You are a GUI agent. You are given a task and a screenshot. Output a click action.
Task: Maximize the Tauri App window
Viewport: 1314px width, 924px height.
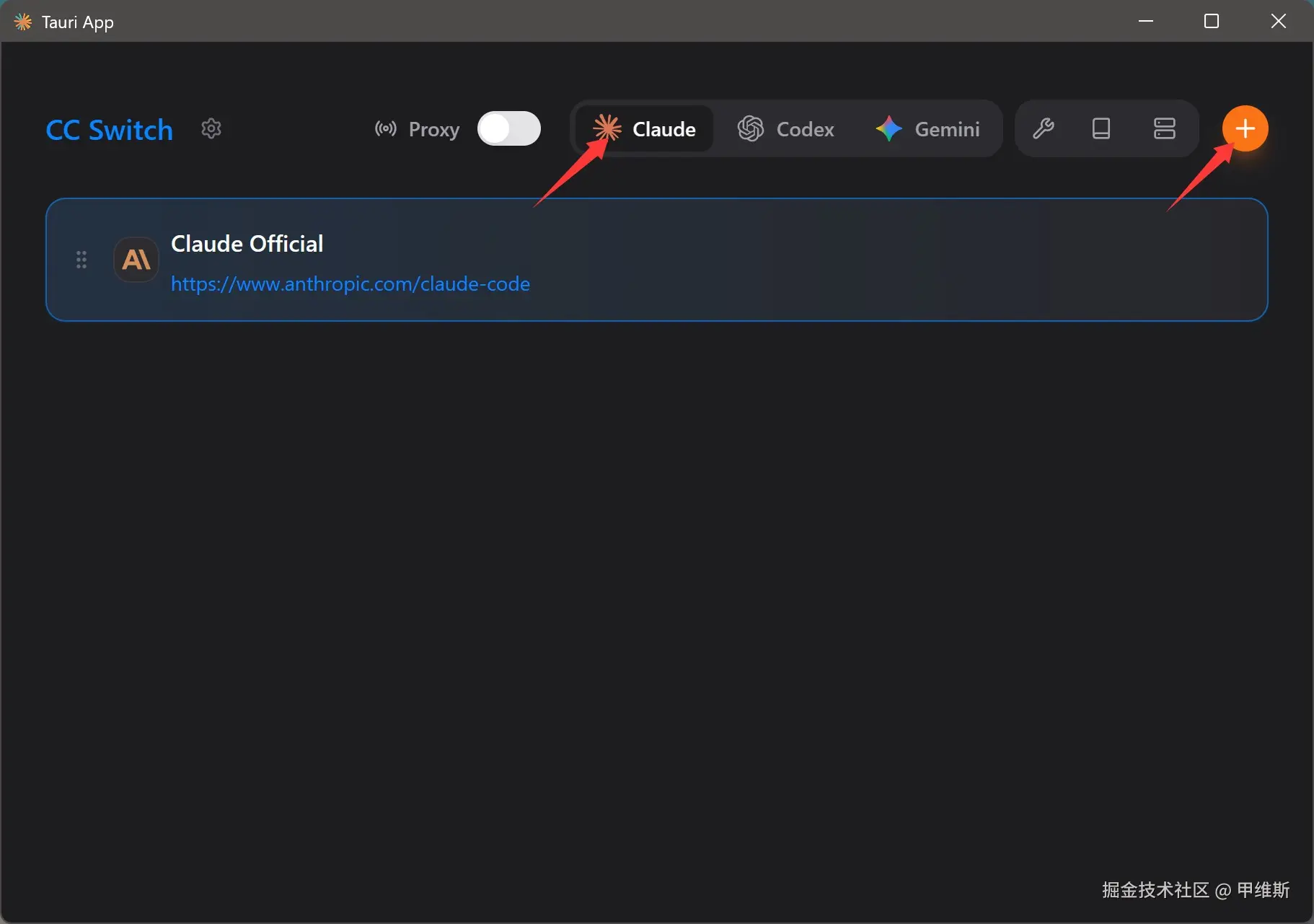tap(1212, 21)
